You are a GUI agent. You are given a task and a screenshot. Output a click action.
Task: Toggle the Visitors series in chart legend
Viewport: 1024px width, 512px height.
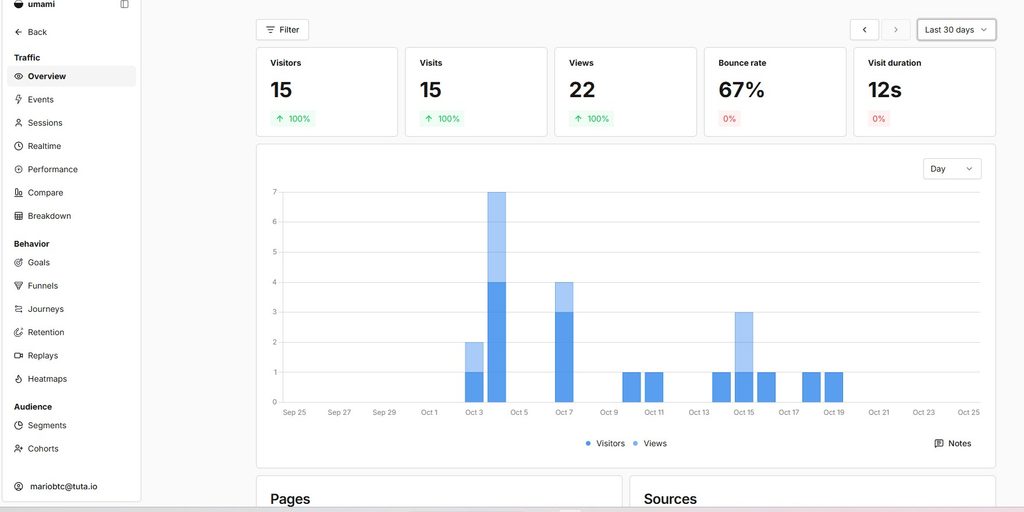(x=605, y=443)
